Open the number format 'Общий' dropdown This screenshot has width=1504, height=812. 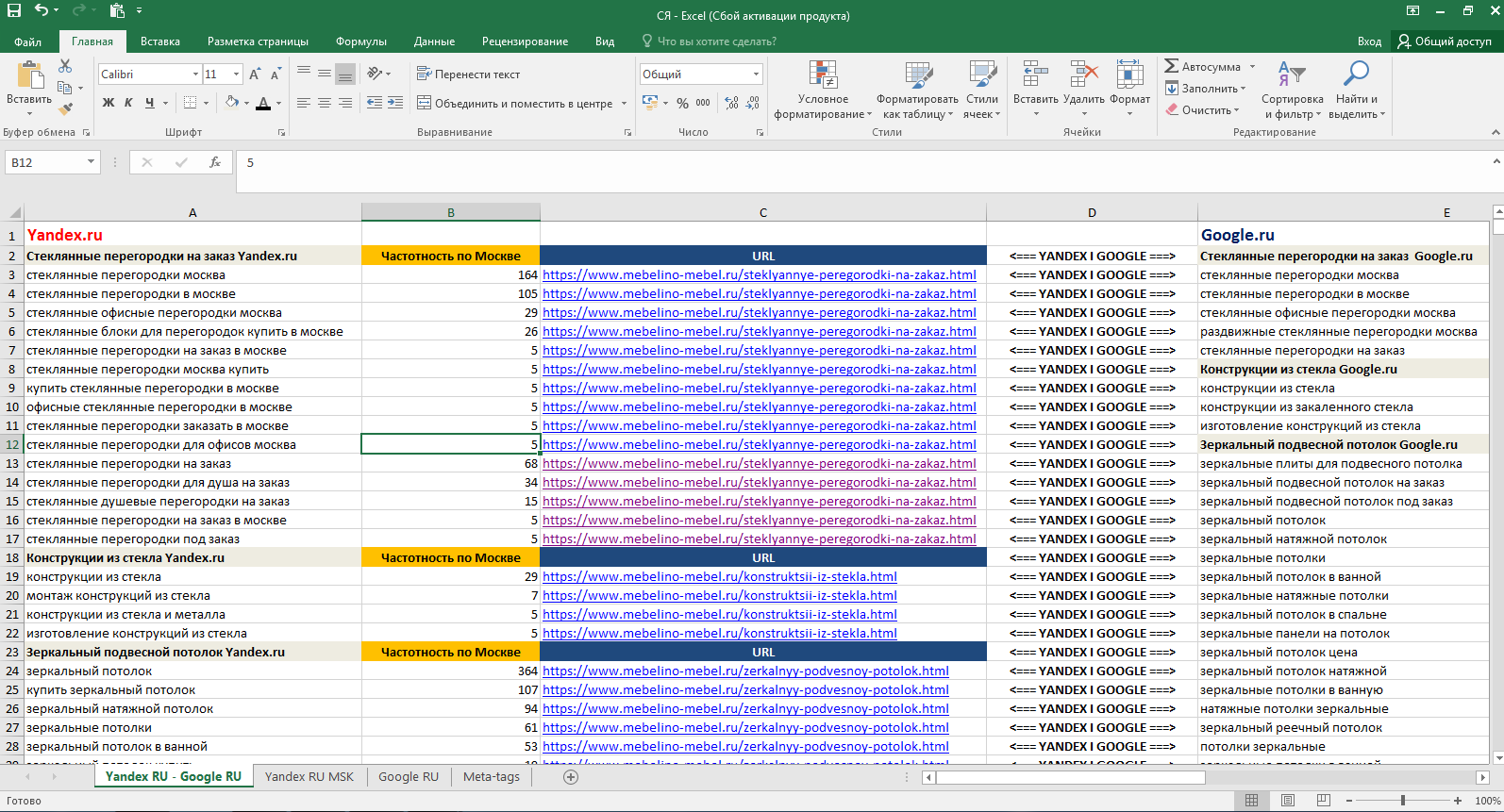coord(756,74)
